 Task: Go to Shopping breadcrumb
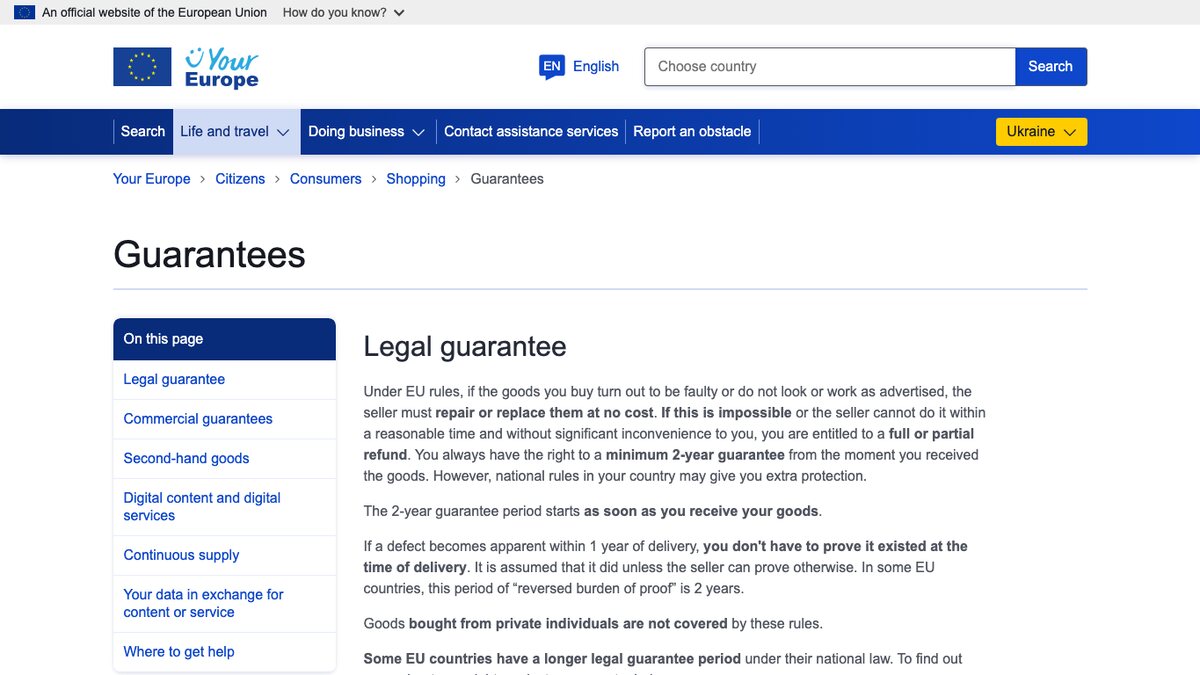point(416,179)
